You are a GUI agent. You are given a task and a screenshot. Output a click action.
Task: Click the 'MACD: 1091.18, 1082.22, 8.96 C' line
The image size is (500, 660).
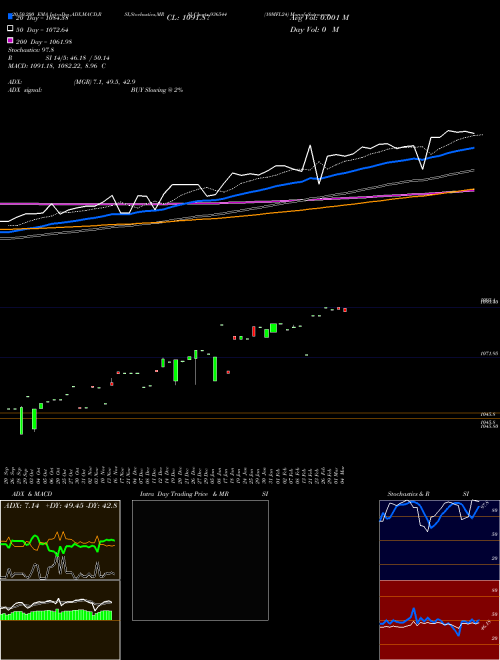point(57,66)
